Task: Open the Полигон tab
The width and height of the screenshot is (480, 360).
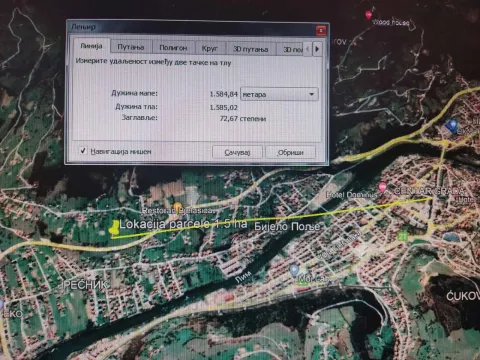Action: pyautogui.click(x=173, y=48)
